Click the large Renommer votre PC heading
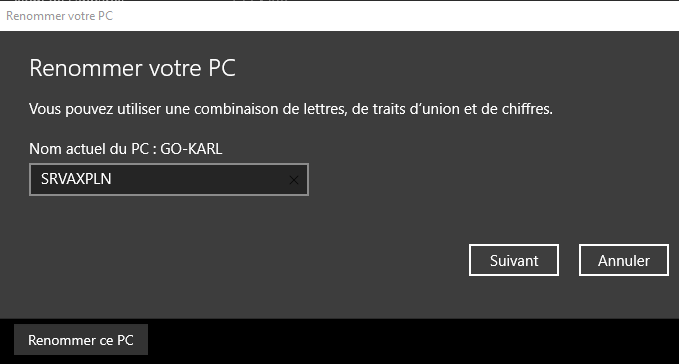 coord(132,68)
